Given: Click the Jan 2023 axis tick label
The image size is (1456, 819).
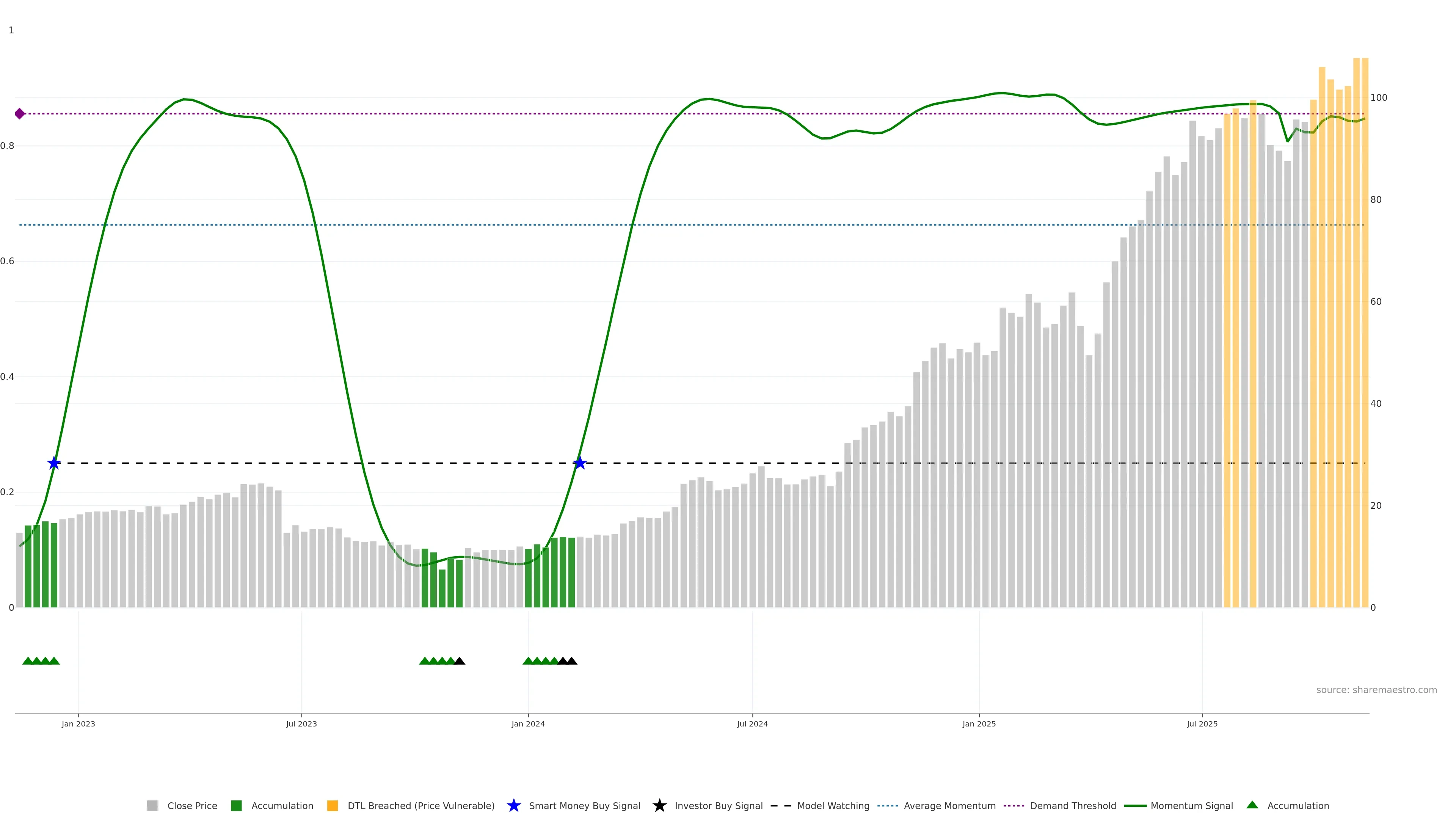Looking at the screenshot, I should 78,724.
